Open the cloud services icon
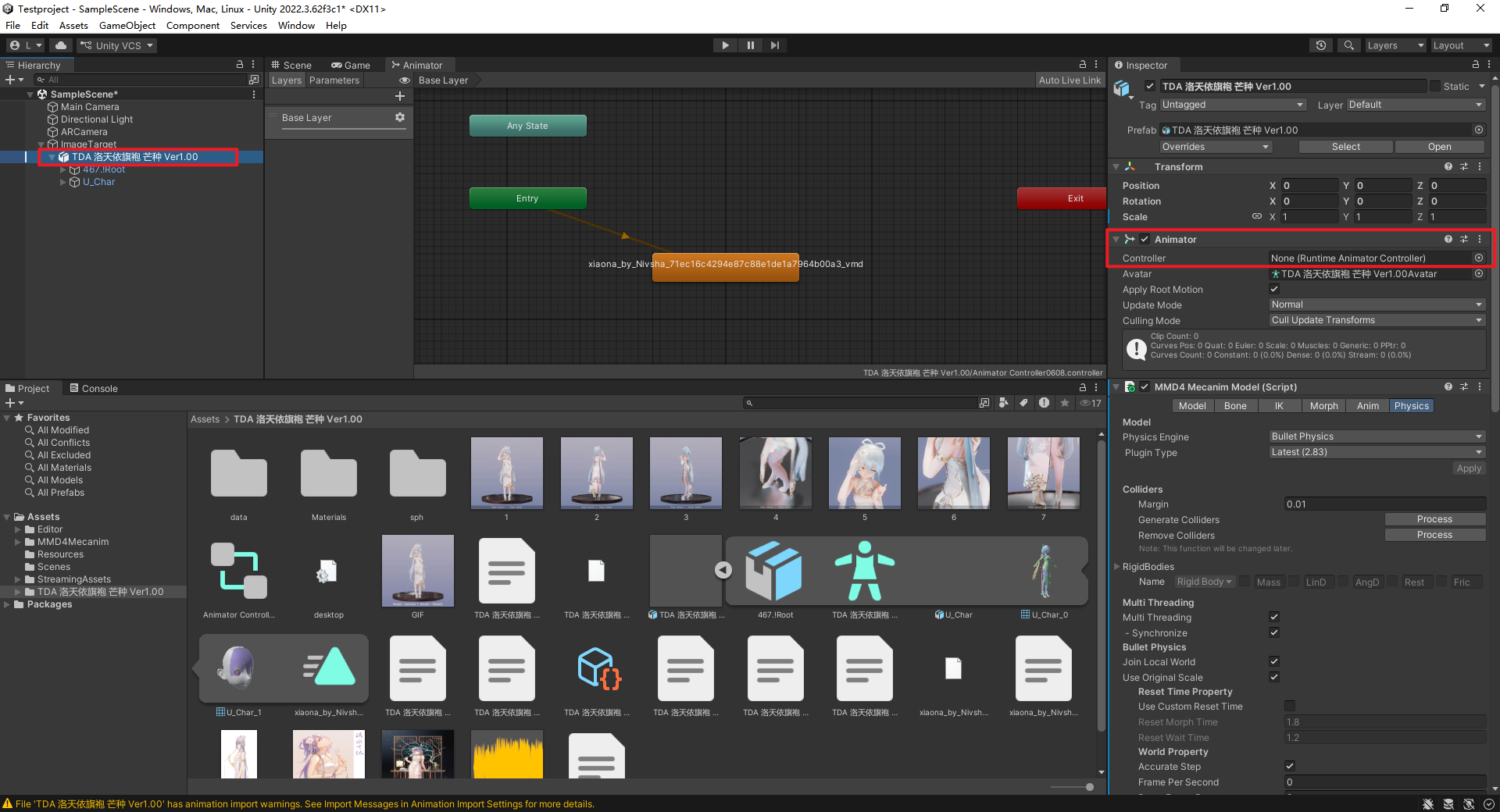 point(61,45)
